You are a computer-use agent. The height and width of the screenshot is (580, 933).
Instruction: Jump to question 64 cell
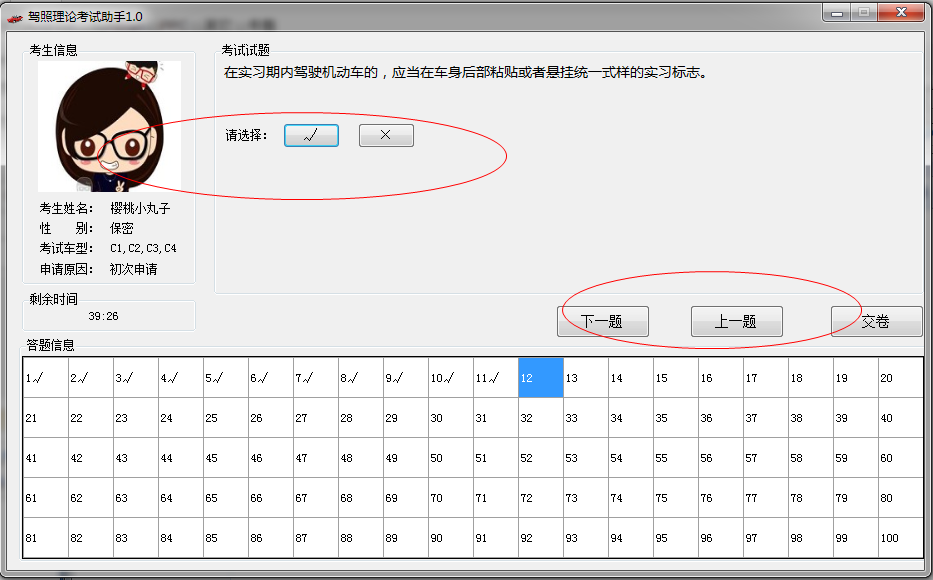tap(181, 498)
